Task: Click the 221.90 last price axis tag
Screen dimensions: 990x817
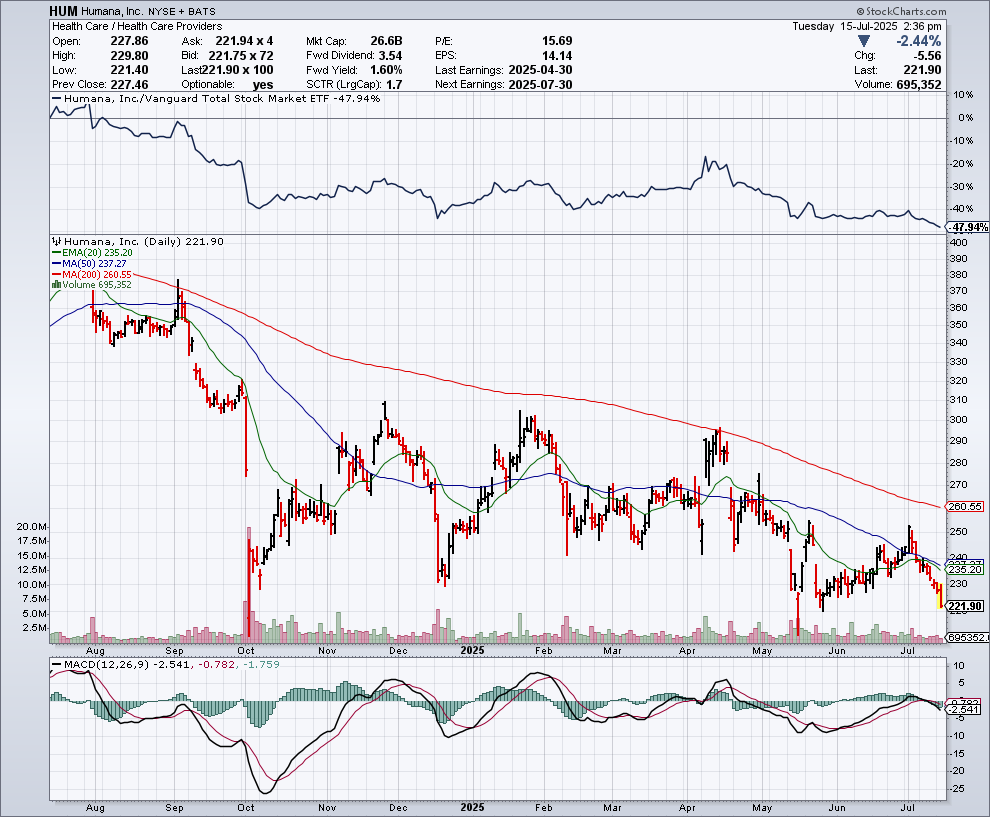Action: [964, 606]
